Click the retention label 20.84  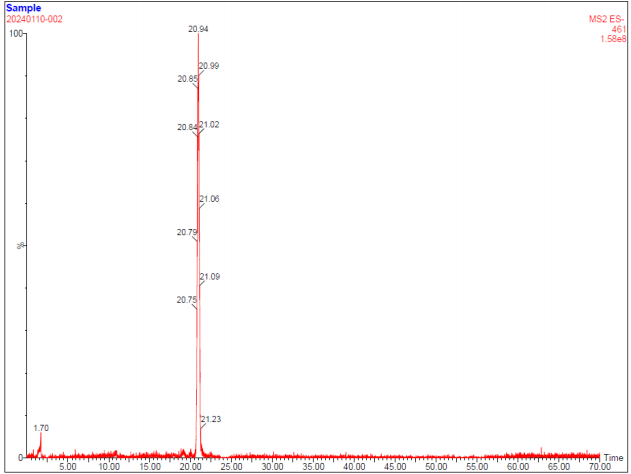187,127
